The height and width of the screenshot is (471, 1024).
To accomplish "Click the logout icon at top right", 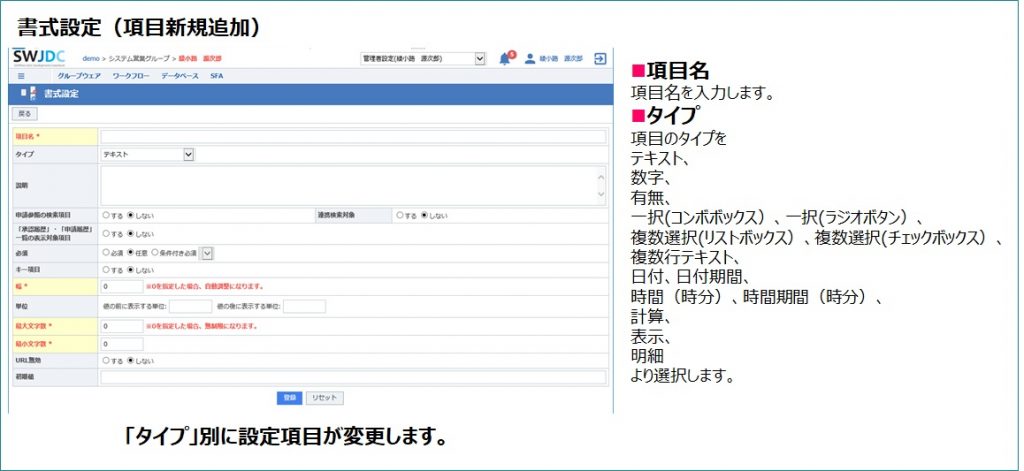I will click(x=599, y=59).
